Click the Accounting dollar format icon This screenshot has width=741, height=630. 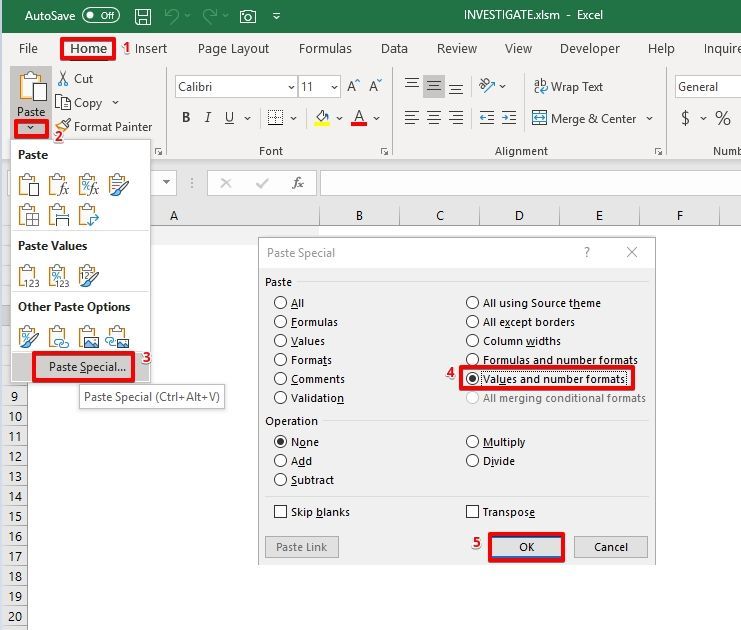coord(685,118)
